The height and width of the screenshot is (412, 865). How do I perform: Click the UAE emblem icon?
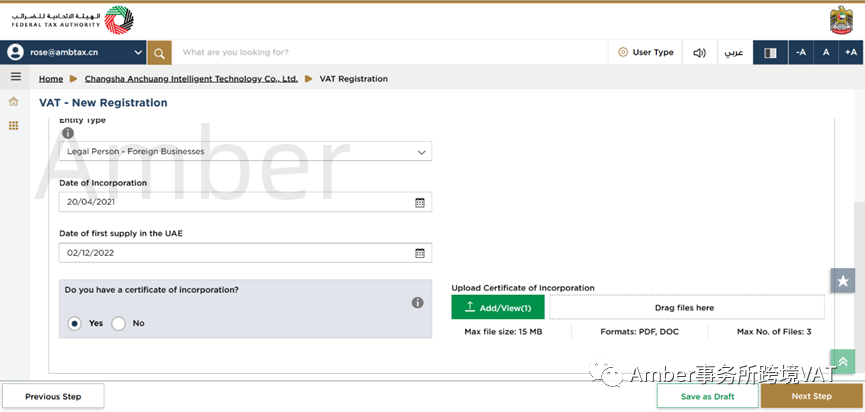click(x=841, y=21)
